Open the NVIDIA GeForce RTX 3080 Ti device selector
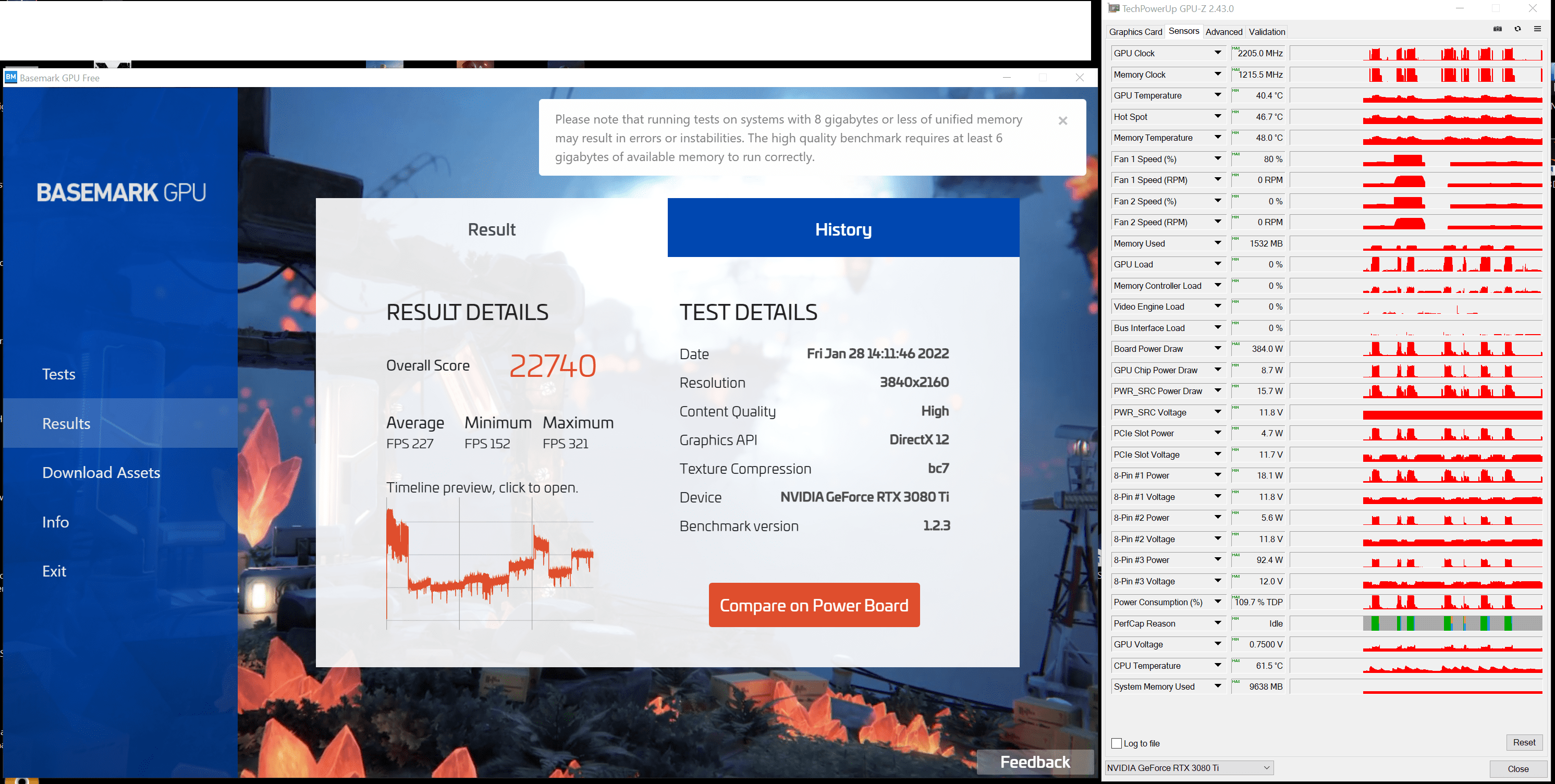Image resolution: width=1555 pixels, height=784 pixels. point(1189,768)
